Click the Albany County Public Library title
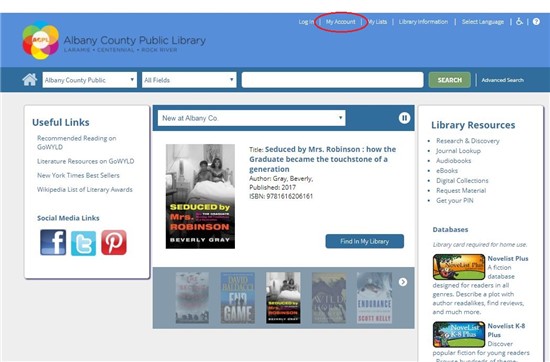This screenshot has width=550, height=362. coord(135,40)
